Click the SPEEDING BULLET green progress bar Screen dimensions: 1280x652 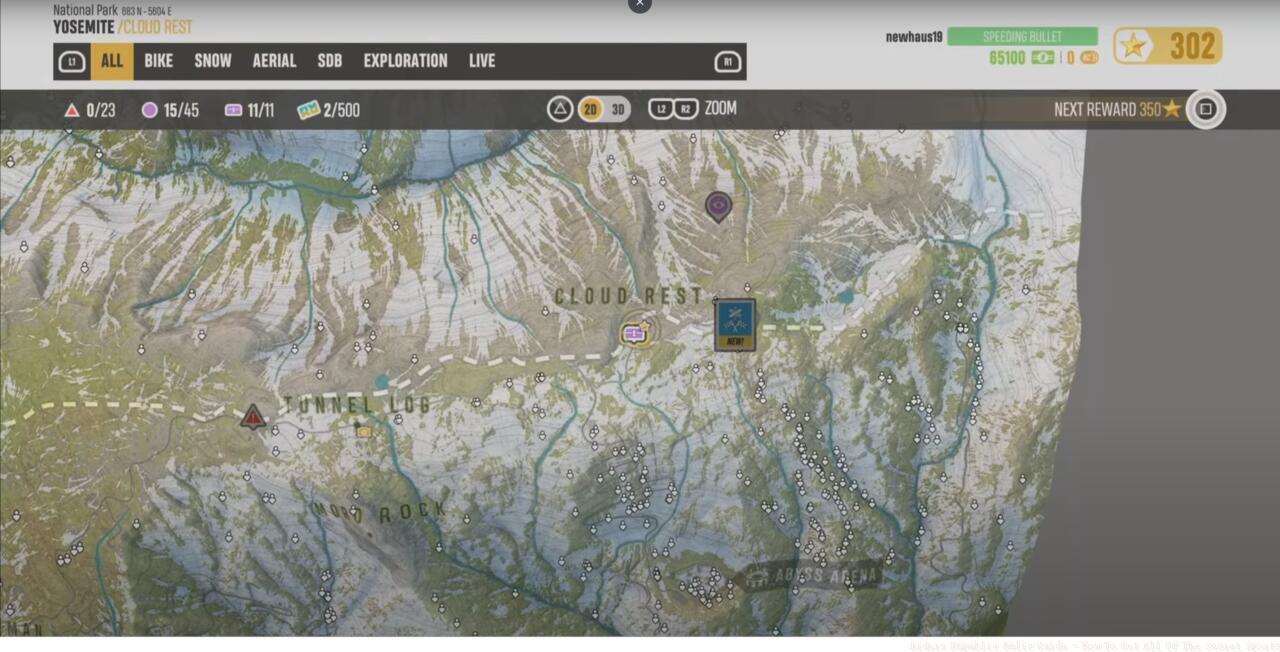tap(1022, 37)
